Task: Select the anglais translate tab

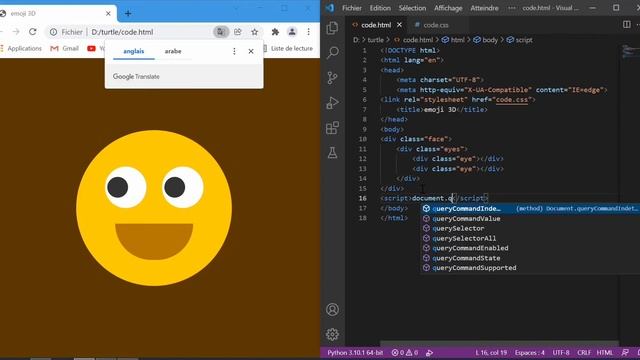Action: pyautogui.click(x=133, y=51)
